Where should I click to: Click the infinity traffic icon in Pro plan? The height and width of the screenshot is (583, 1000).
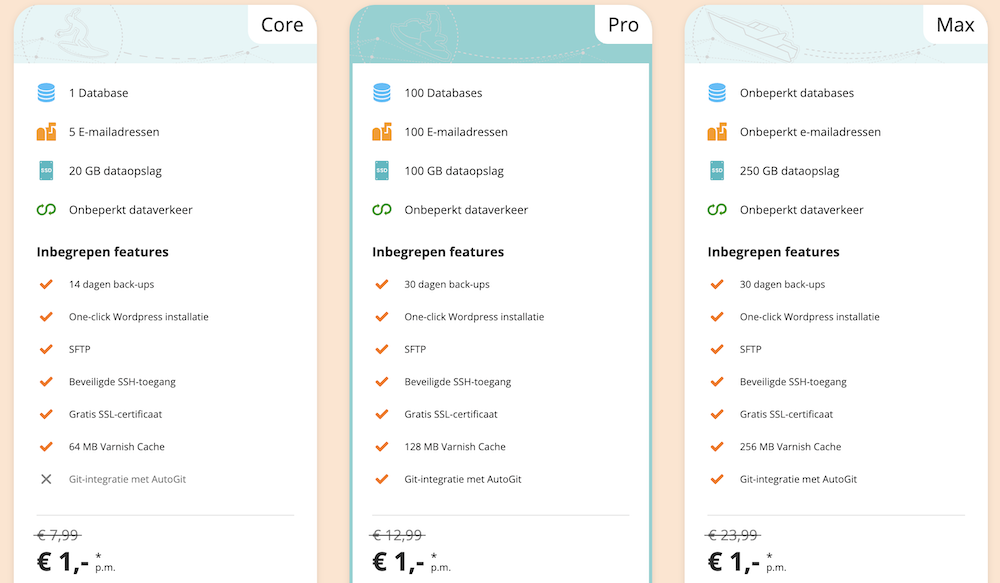point(381,210)
